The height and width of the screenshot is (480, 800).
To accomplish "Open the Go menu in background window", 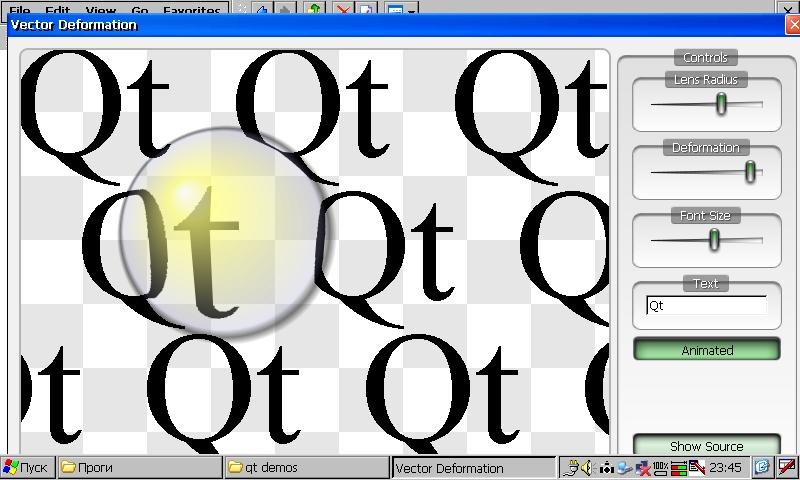I will click(140, 10).
